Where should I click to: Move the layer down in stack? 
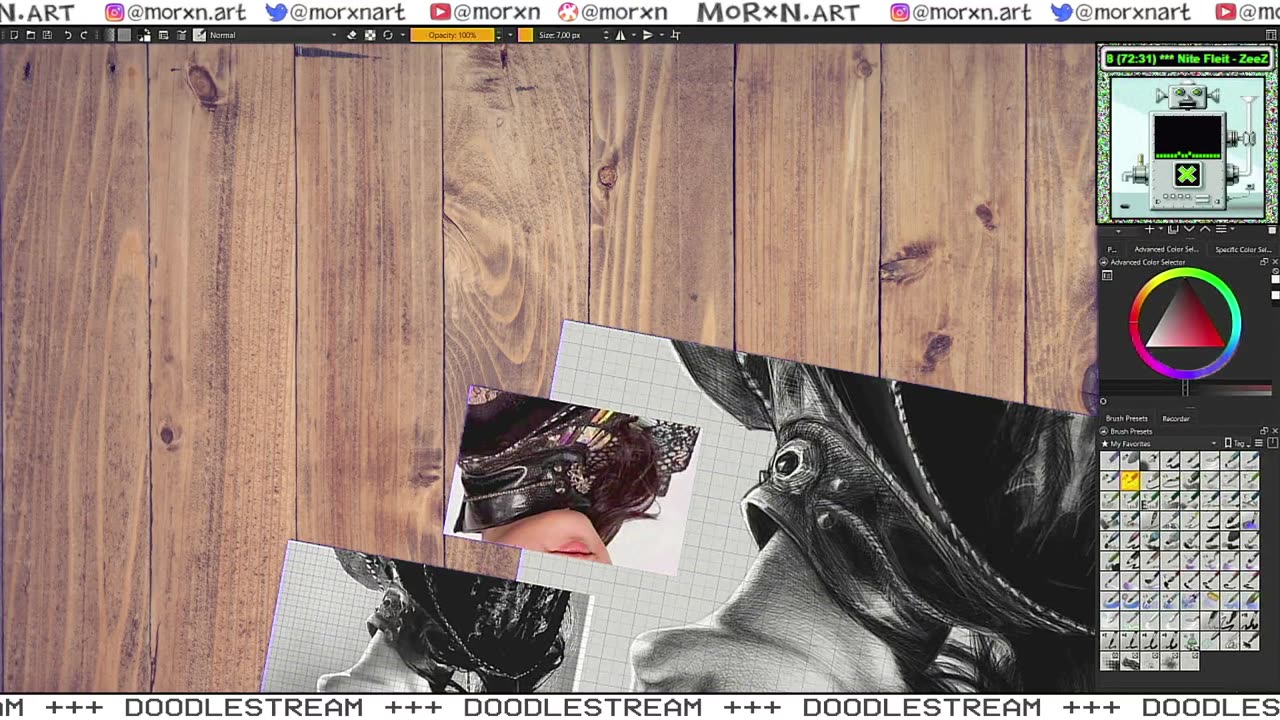[1189, 229]
